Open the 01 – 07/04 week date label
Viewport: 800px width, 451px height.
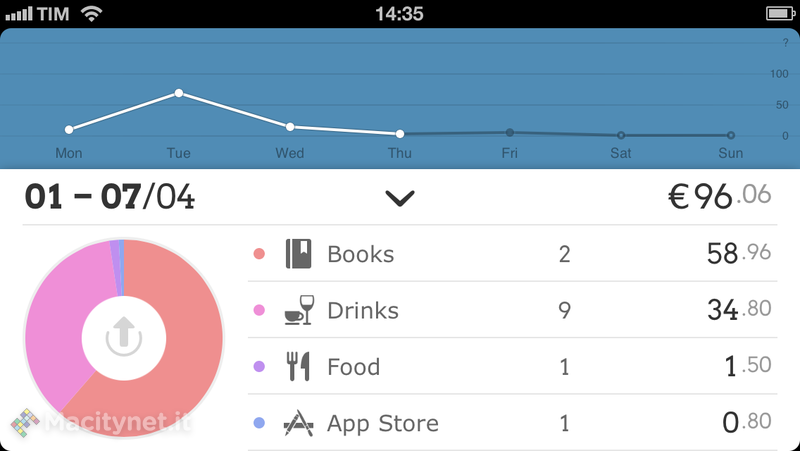[x=110, y=197]
